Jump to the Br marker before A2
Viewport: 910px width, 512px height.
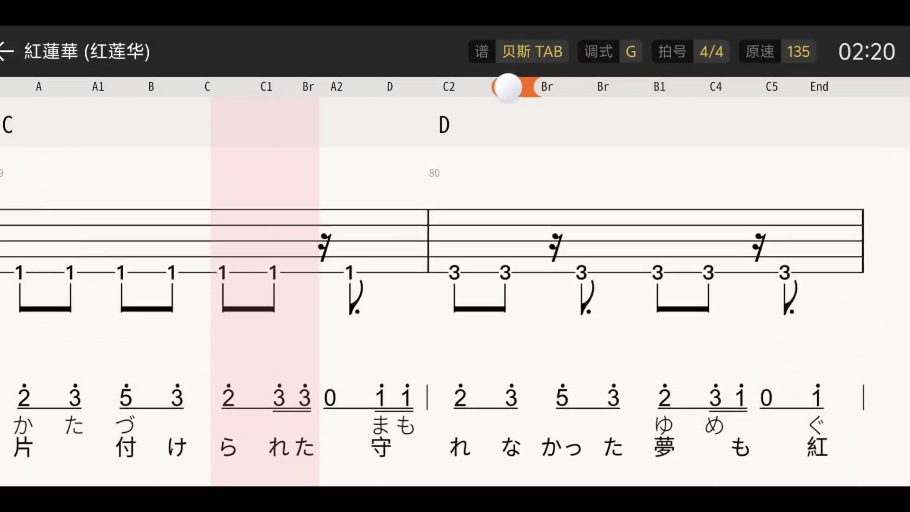point(308,87)
